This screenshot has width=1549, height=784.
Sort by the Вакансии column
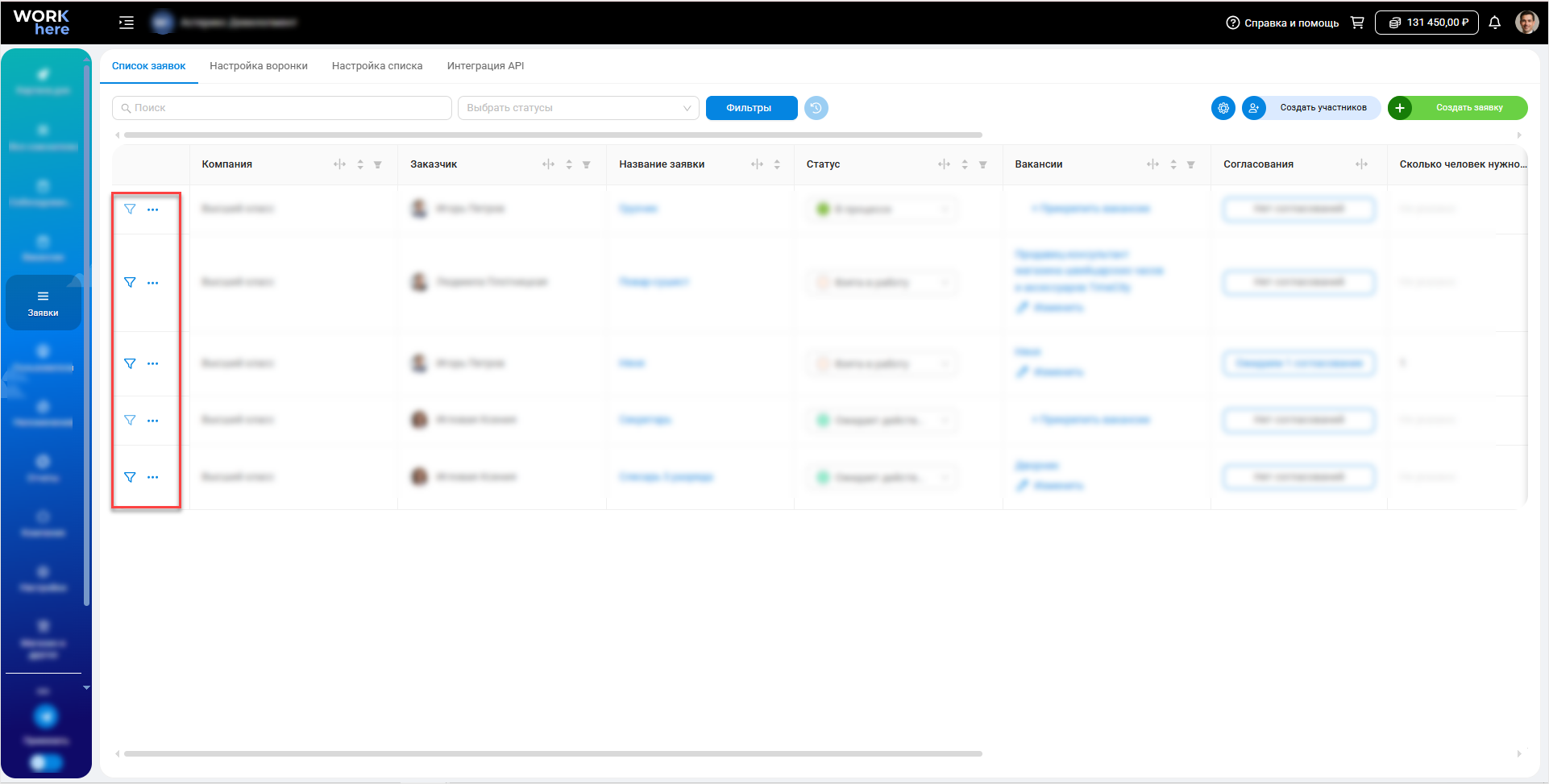tap(1173, 164)
